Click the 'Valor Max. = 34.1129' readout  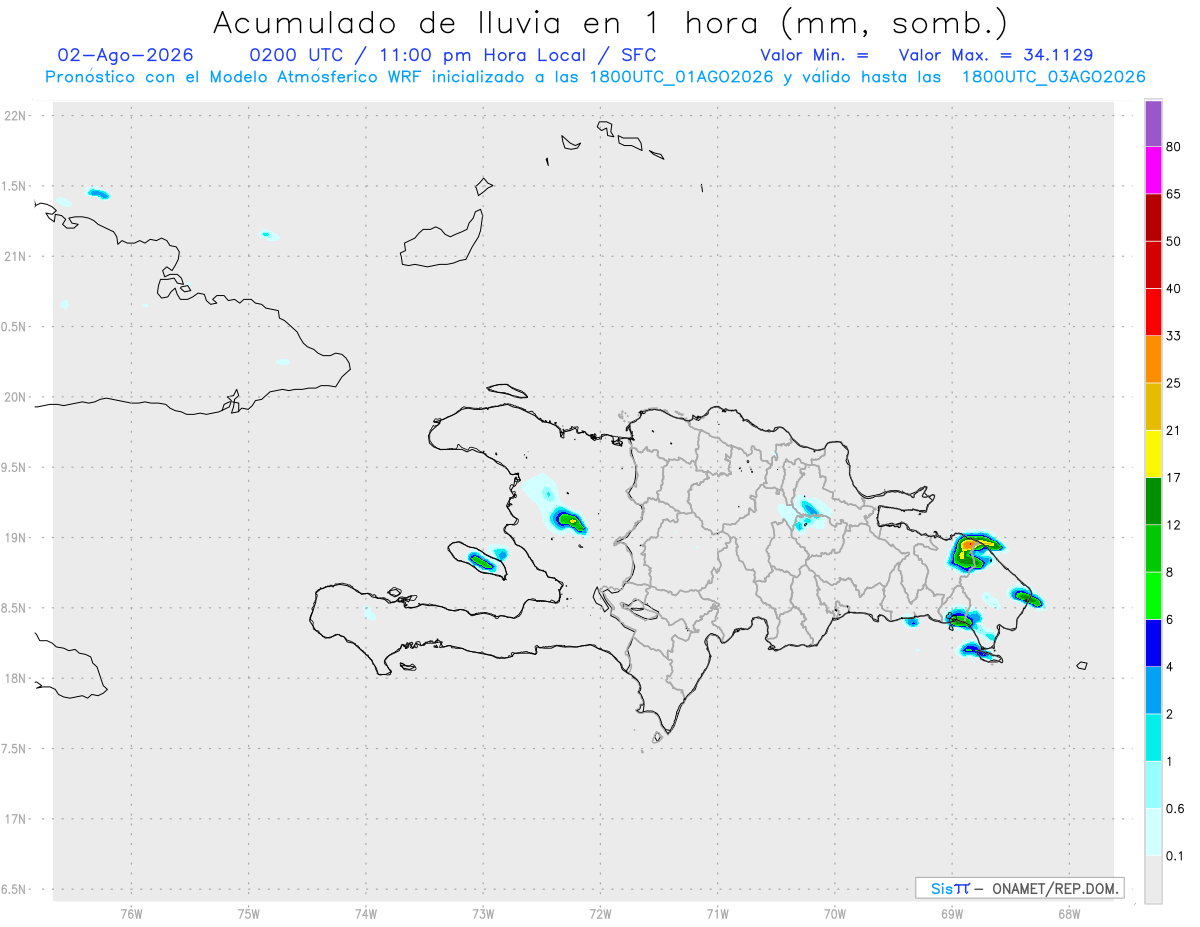click(x=996, y=55)
